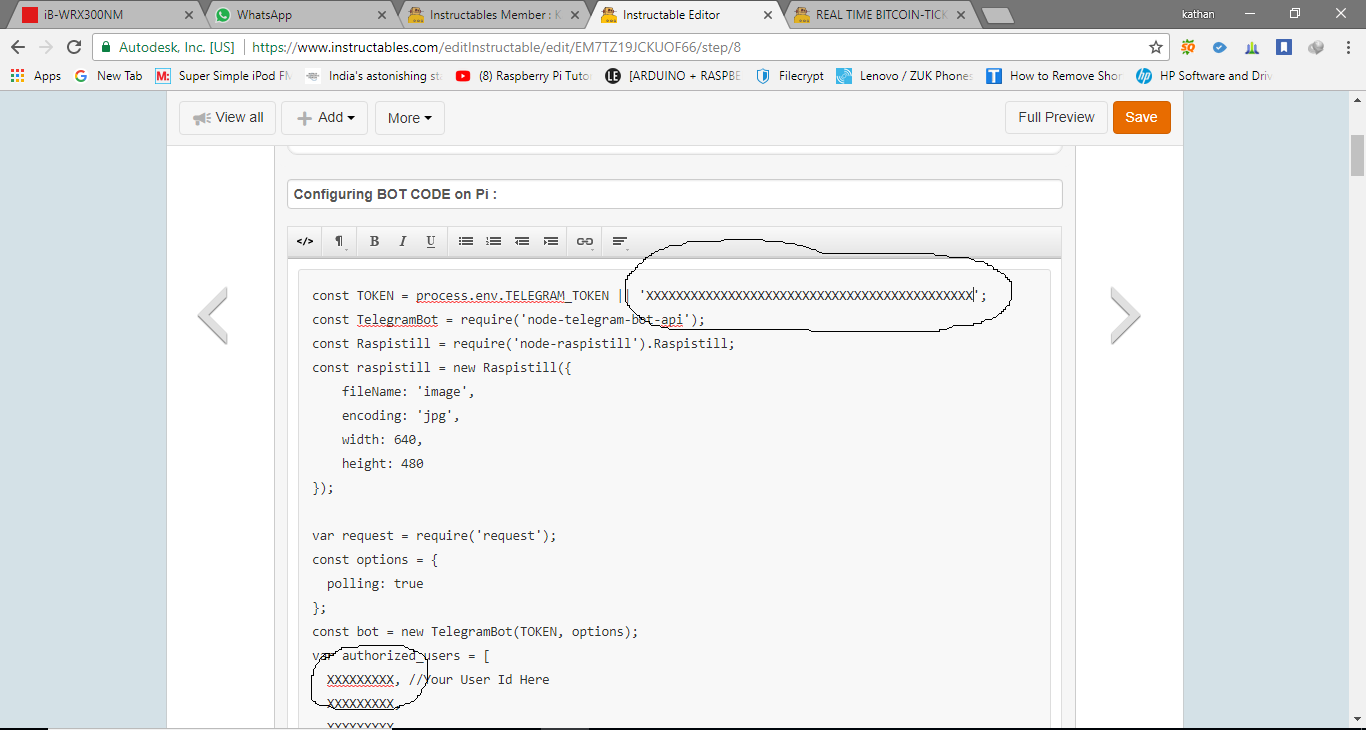
Task: Click the grey speech bubbles extension icon
Action: click(1316, 47)
